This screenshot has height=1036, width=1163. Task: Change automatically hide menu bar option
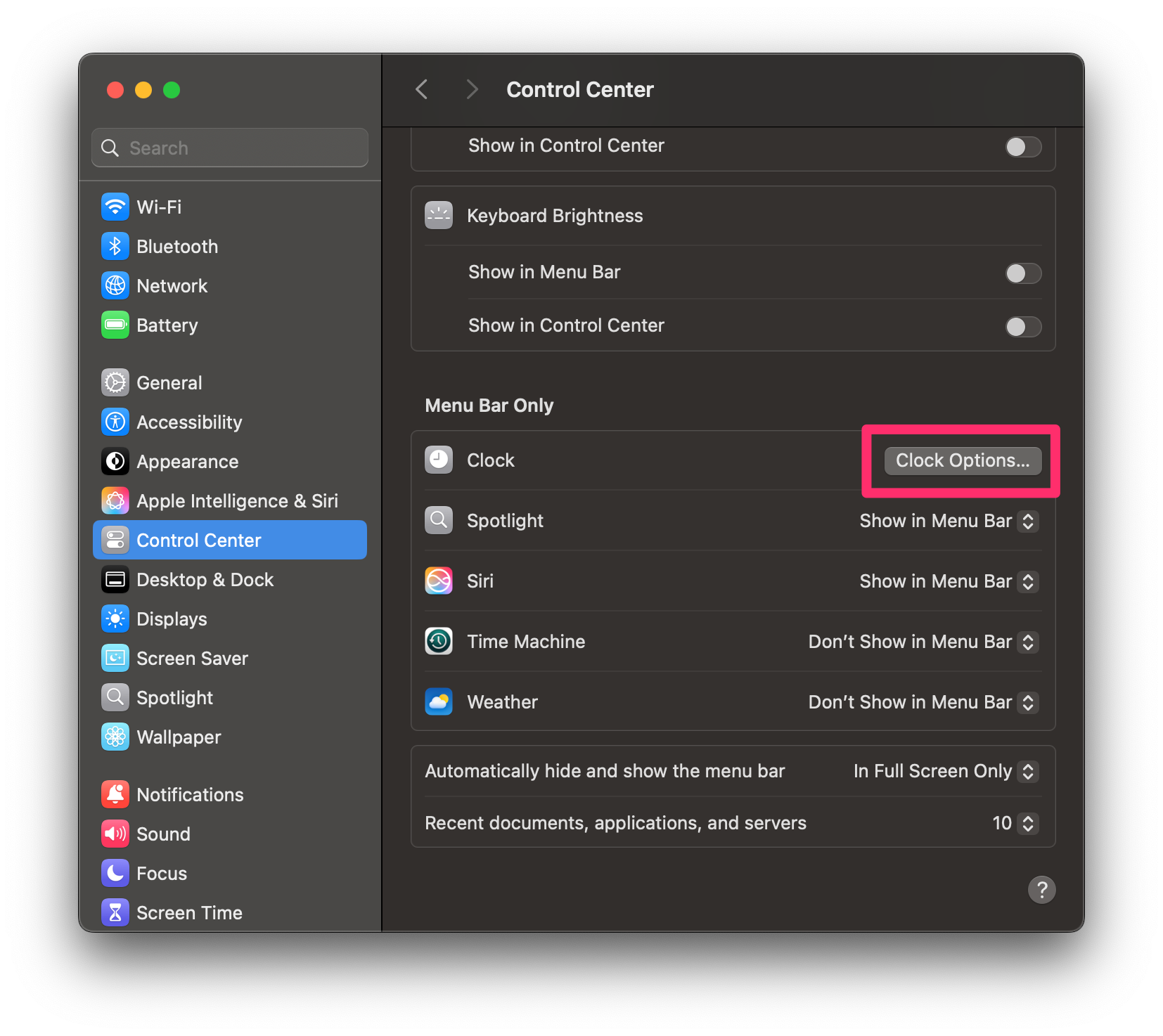(946, 771)
